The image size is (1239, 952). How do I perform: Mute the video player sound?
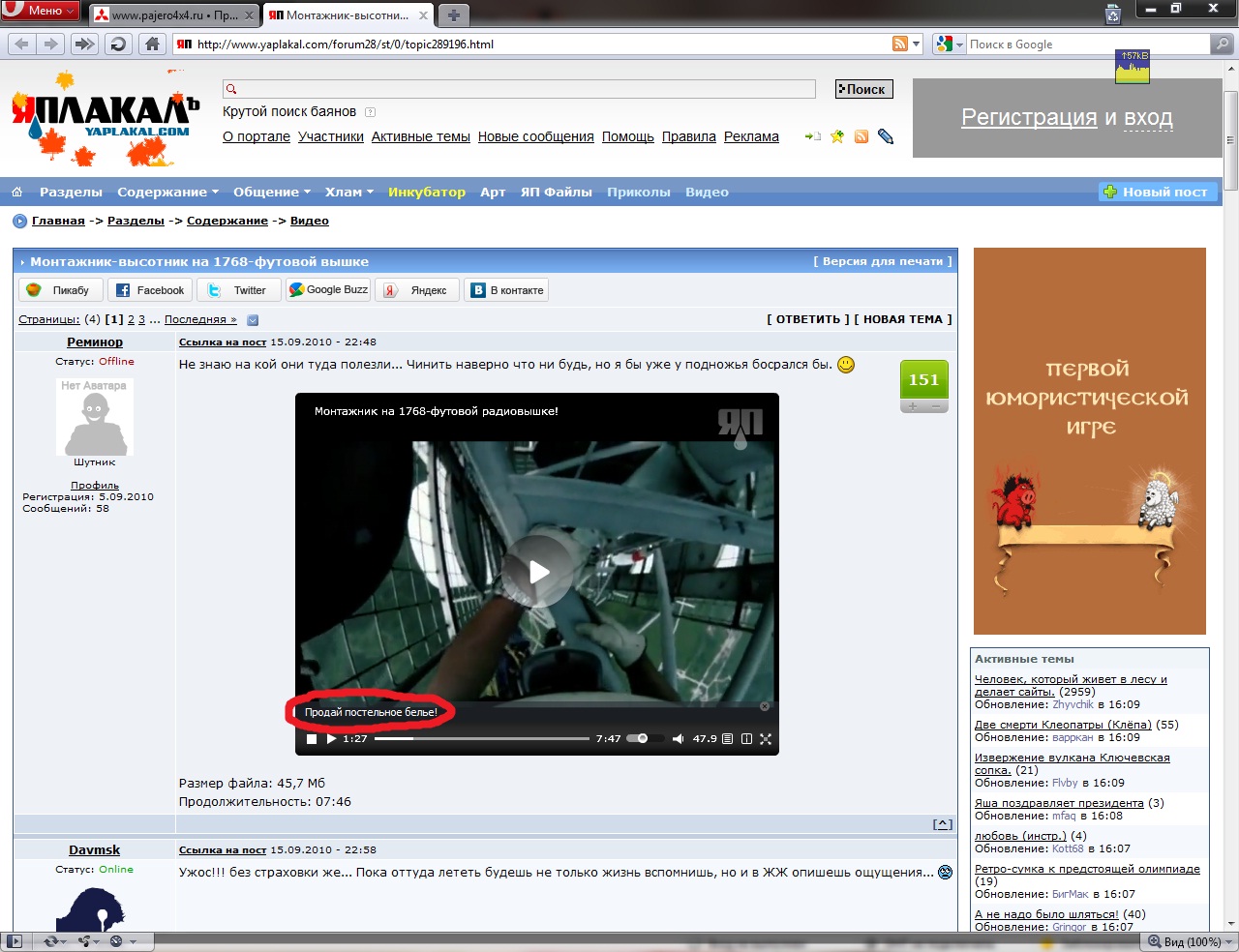click(x=678, y=739)
